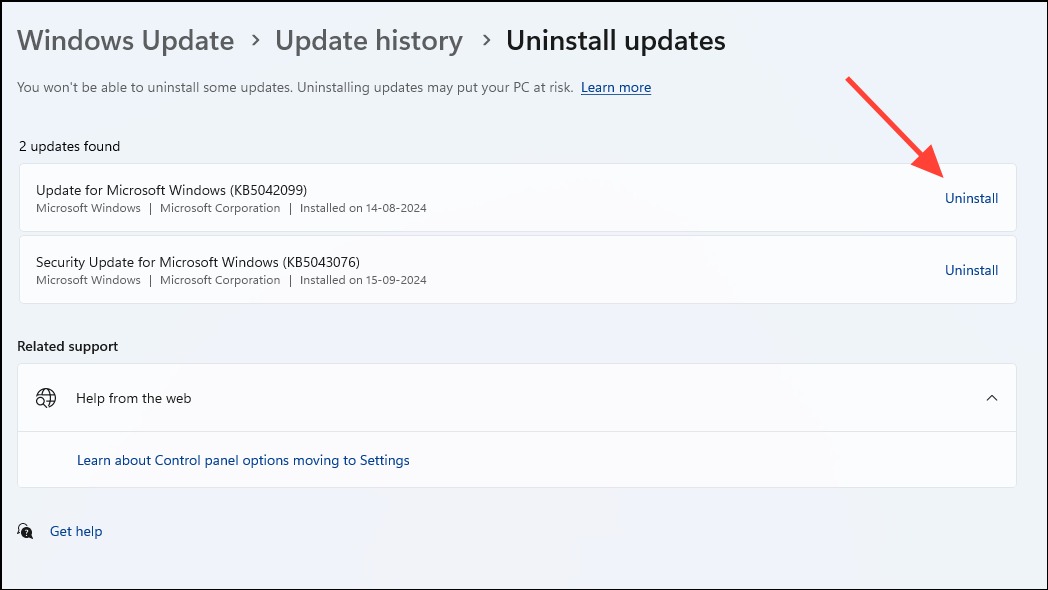This screenshot has width=1048, height=590.
Task: Click Installed on 14-08-2024 text
Action: (363, 208)
